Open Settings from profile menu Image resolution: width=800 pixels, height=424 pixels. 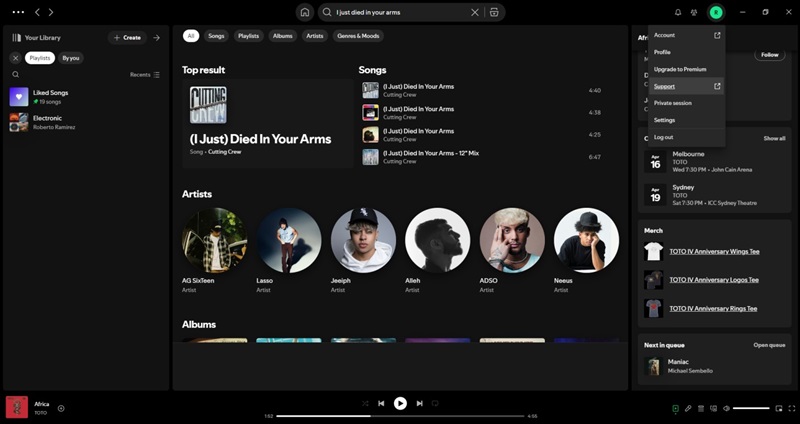[687, 120]
